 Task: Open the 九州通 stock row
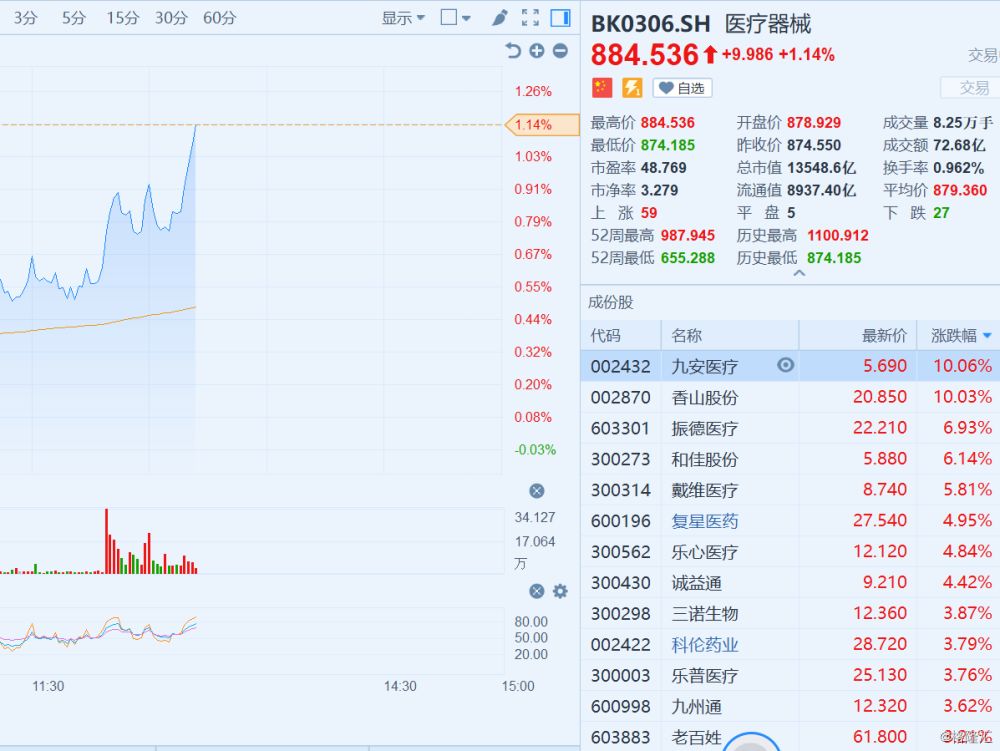click(x=790, y=706)
